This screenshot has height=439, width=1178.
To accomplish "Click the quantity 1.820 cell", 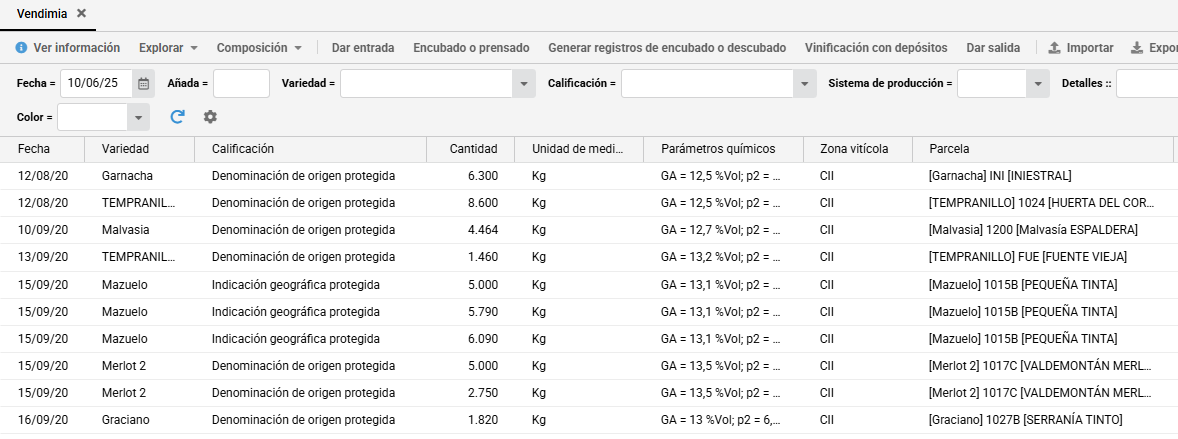I will (x=470, y=419).
